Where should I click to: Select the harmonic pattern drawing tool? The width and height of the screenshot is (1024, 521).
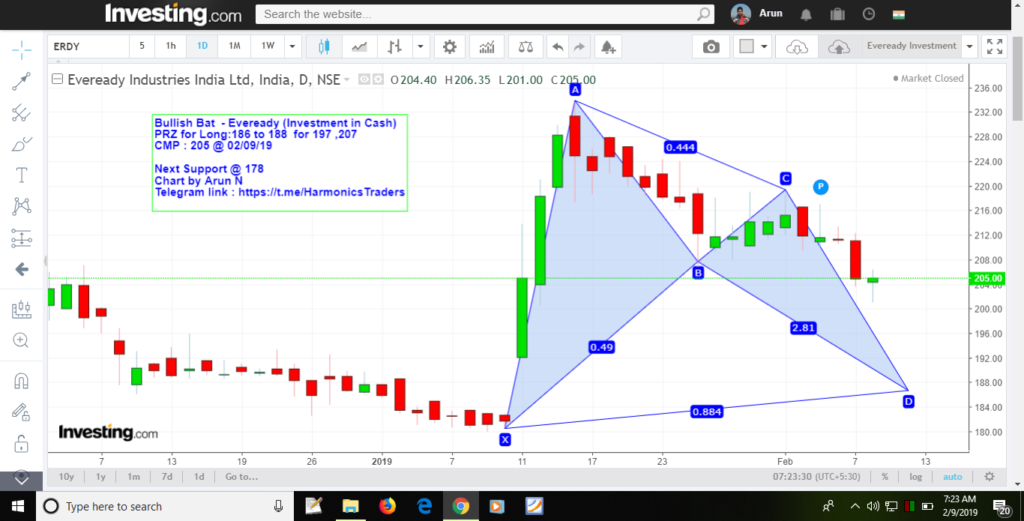21,207
